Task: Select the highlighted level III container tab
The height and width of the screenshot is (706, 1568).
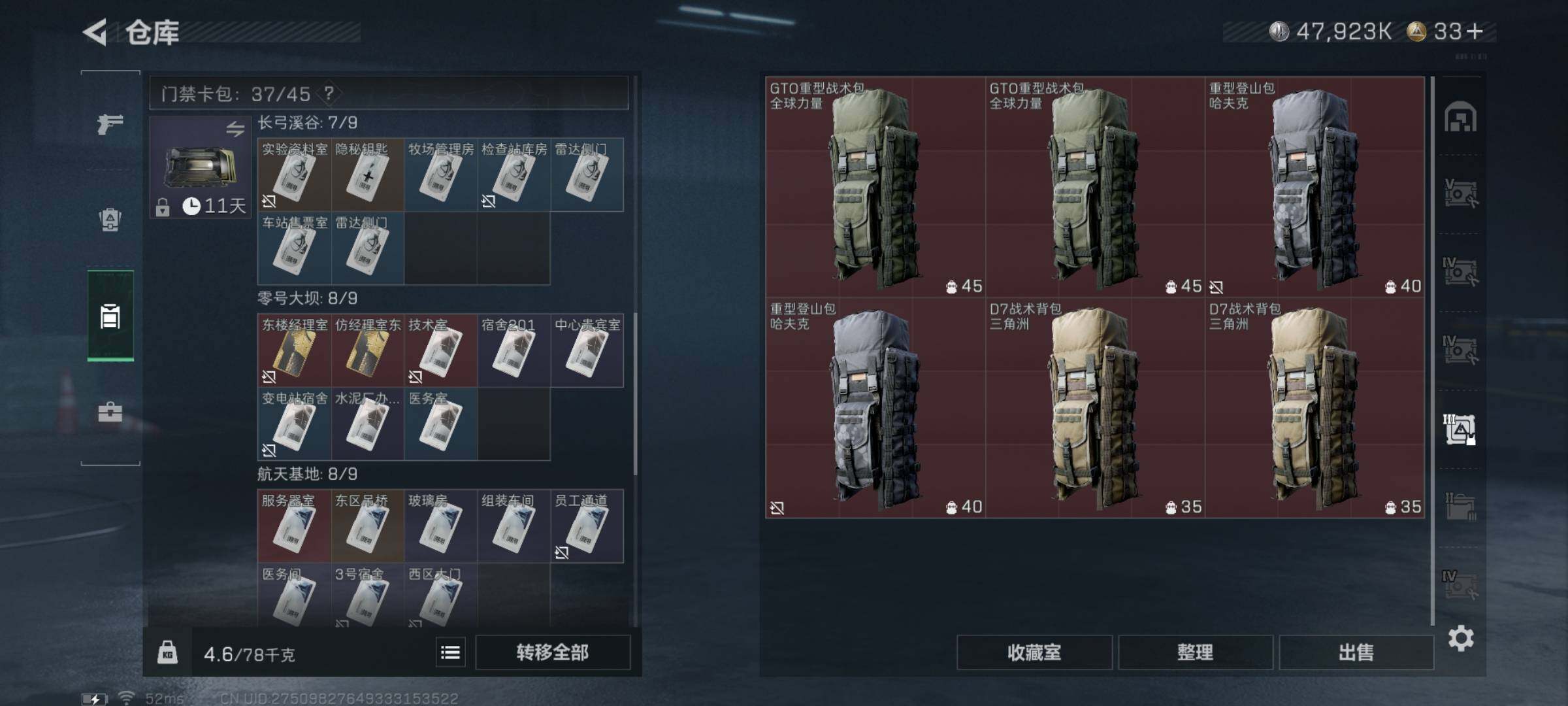Action: 1460,429
